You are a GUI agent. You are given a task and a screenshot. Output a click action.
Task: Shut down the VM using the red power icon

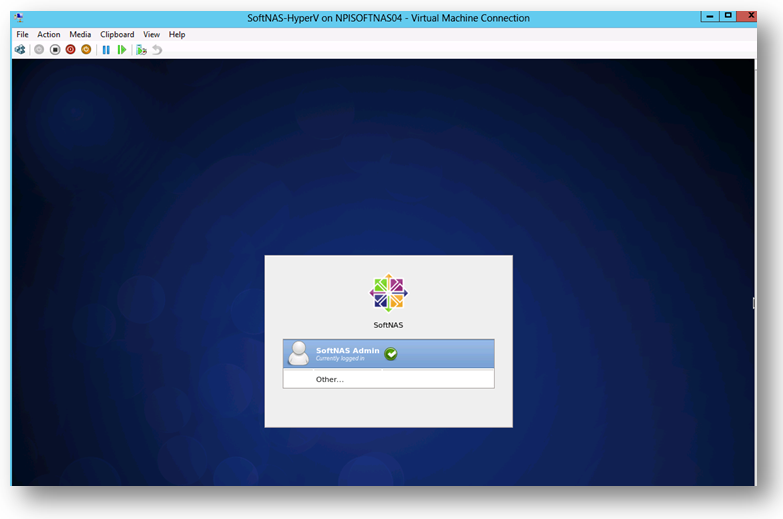click(x=70, y=49)
